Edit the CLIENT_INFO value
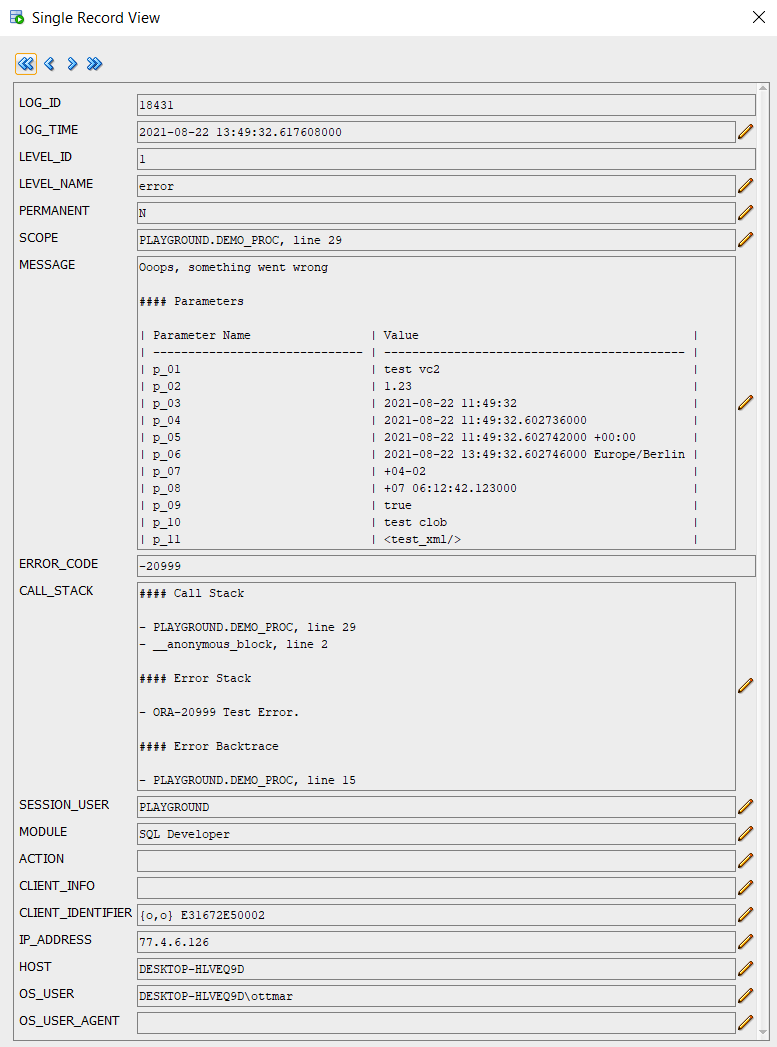 point(746,887)
